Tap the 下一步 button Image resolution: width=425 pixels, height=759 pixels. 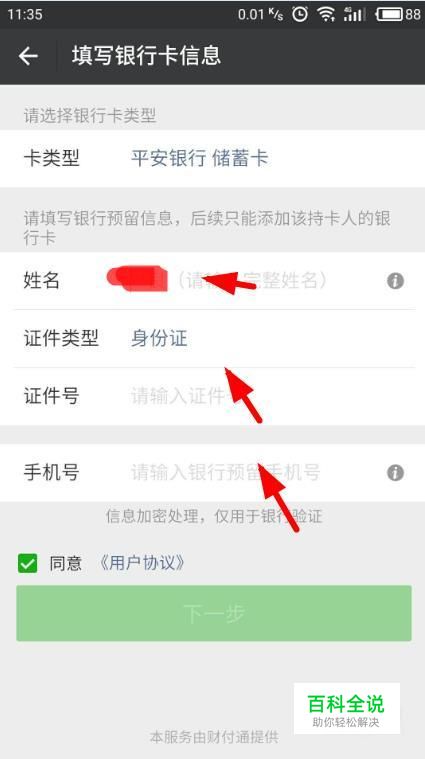[x=214, y=614]
